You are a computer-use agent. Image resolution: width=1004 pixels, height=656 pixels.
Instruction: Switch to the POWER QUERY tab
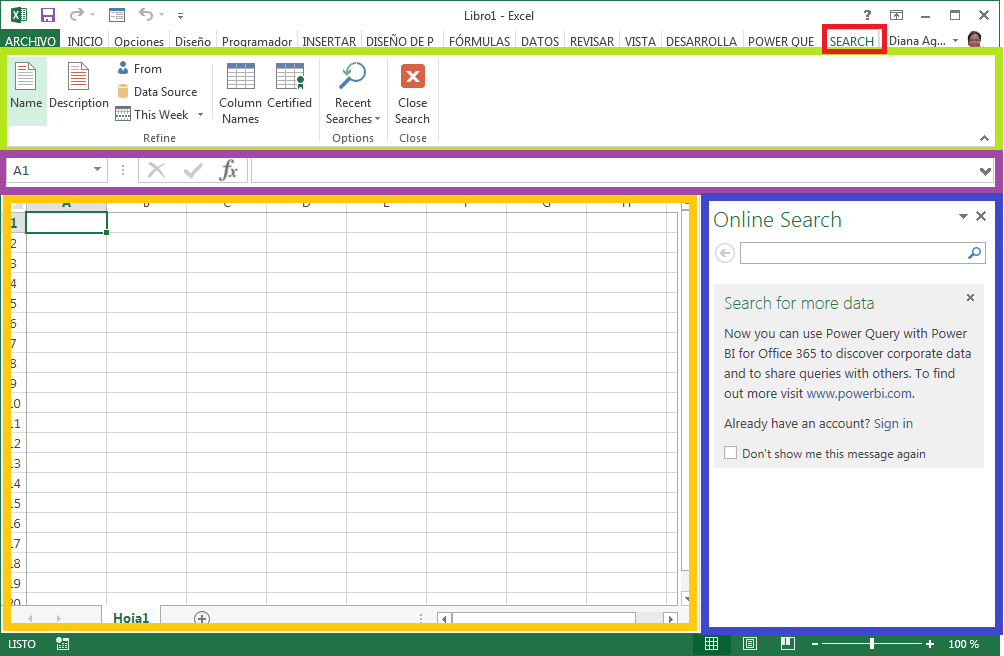click(x=781, y=41)
